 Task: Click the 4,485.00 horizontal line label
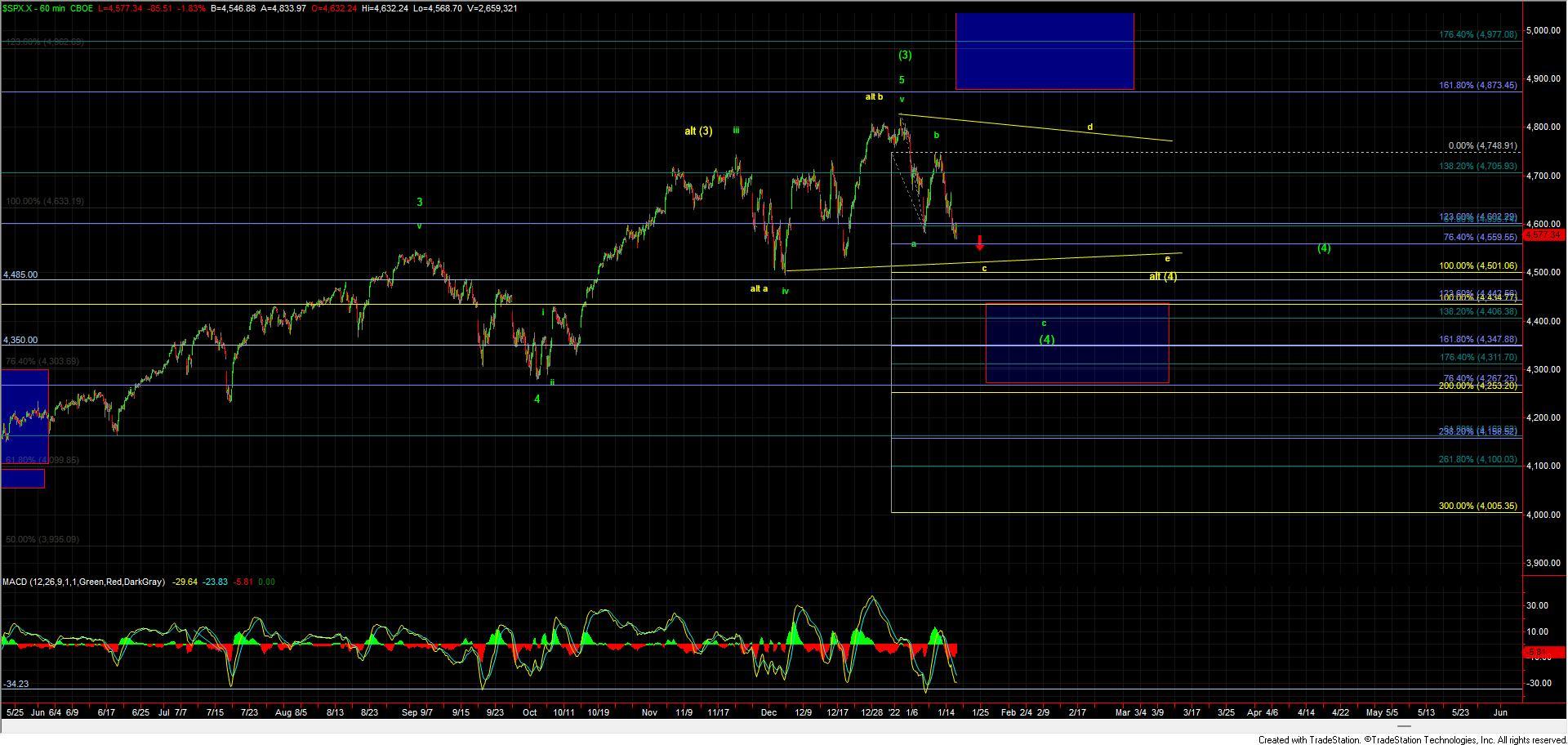click(x=20, y=275)
